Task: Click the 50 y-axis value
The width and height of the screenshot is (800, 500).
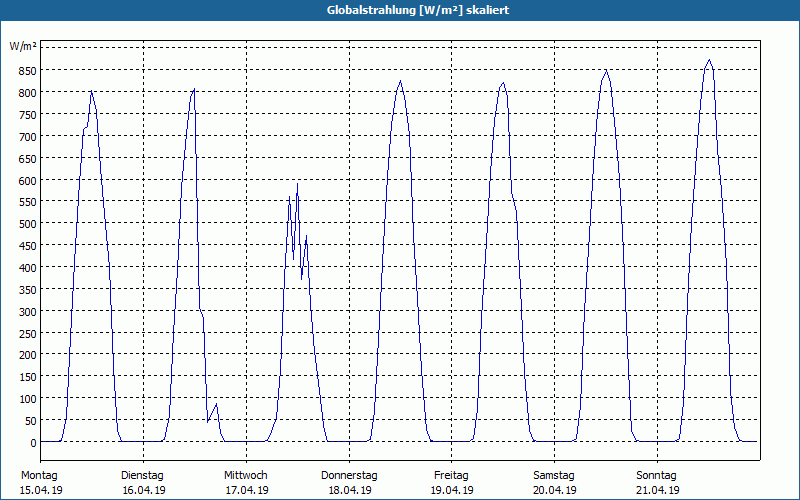Action: [30, 421]
